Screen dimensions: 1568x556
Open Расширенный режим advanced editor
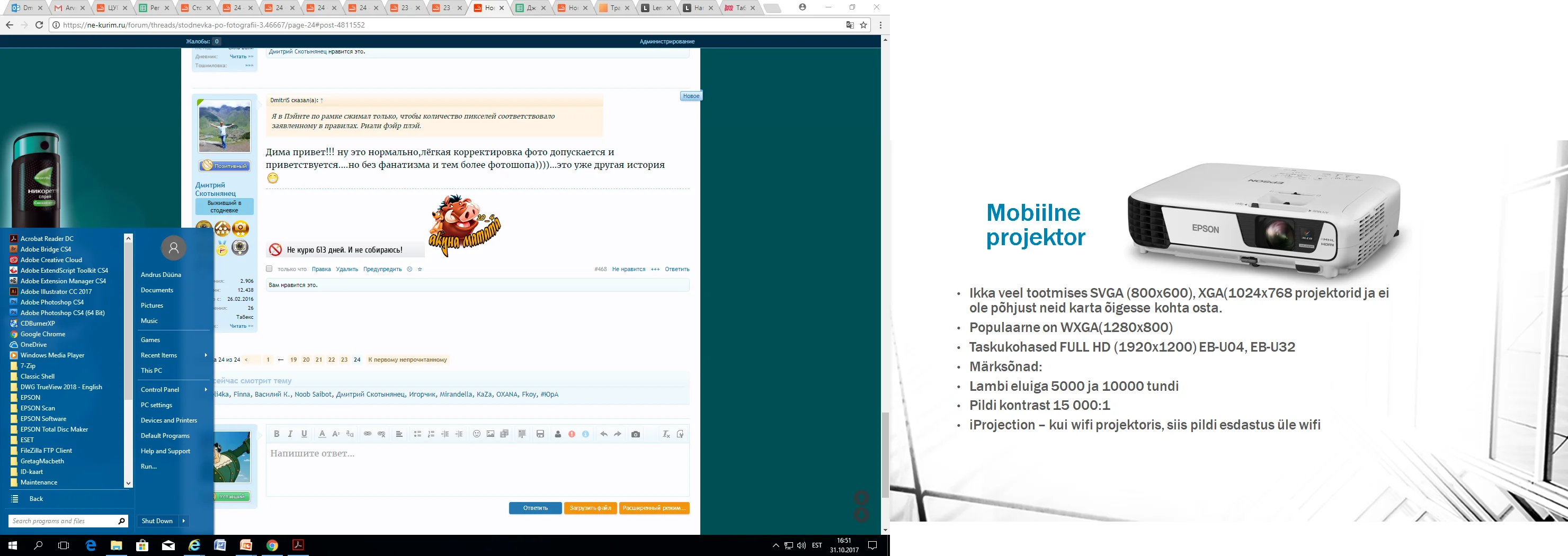[x=654, y=508]
